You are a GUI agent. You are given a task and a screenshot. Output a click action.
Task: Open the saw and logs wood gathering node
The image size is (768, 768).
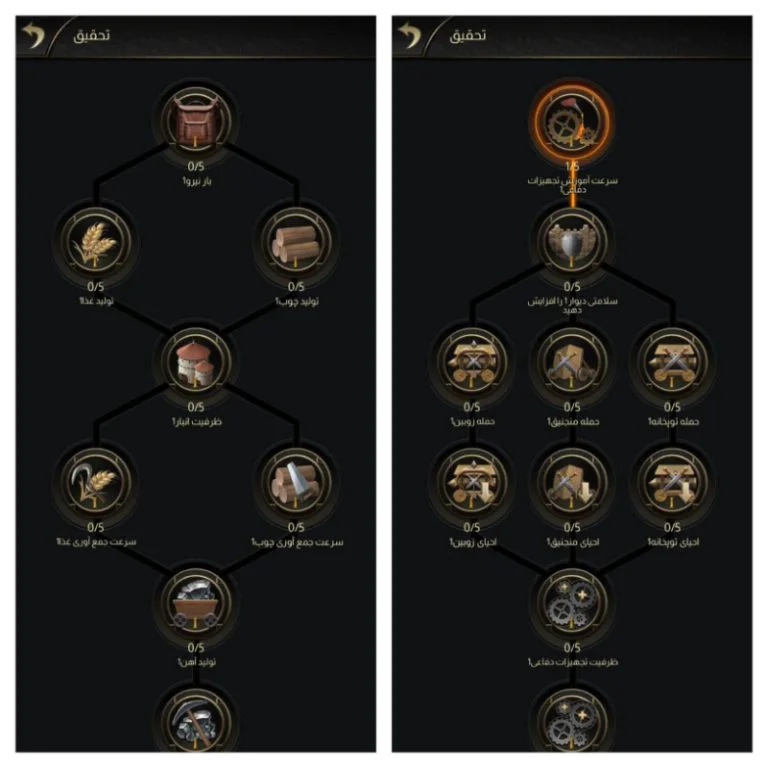pyautogui.click(x=296, y=482)
